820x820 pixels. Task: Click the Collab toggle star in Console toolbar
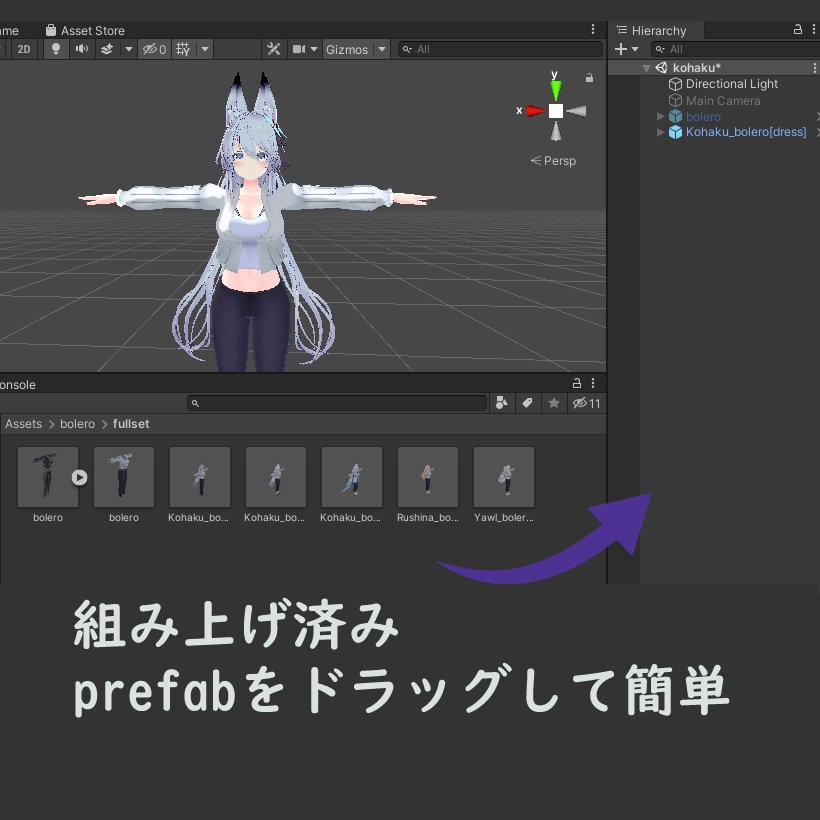coord(553,403)
